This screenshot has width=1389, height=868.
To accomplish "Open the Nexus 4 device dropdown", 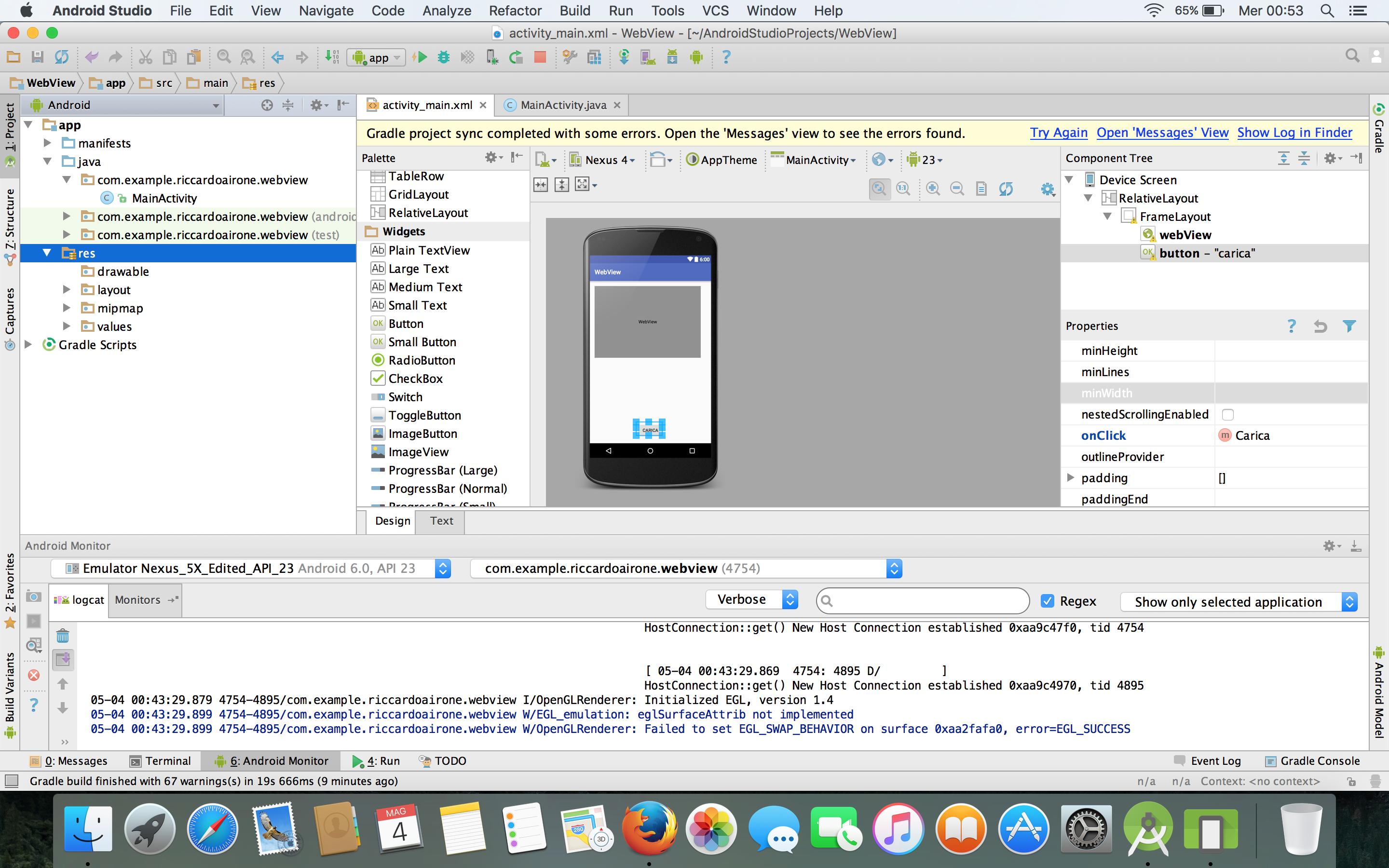I will click(x=602, y=160).
